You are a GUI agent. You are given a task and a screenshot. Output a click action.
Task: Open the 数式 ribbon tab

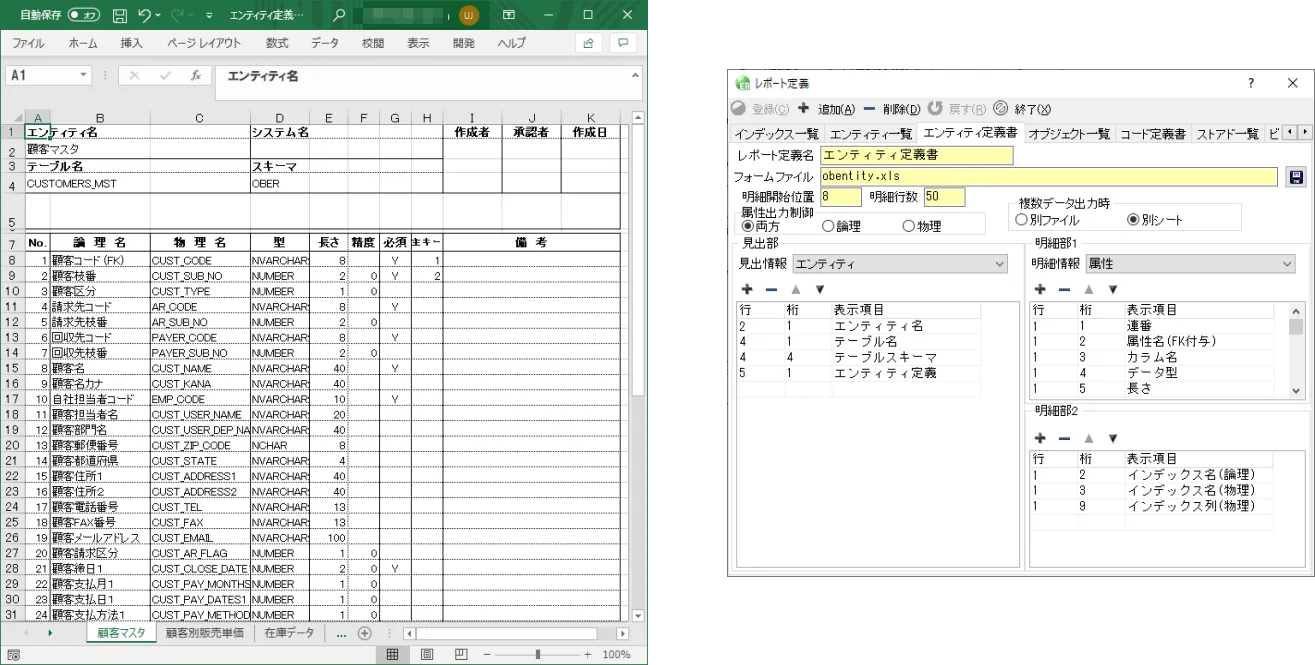(277, 43)
